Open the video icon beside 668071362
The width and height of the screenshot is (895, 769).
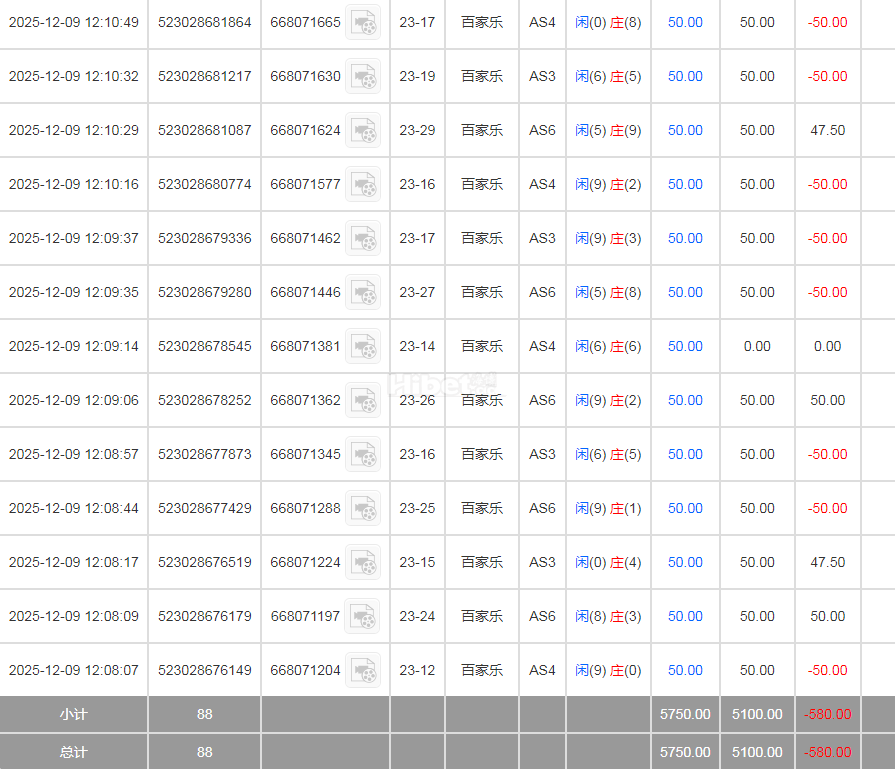pyautogui.click(x=363, y=400)
